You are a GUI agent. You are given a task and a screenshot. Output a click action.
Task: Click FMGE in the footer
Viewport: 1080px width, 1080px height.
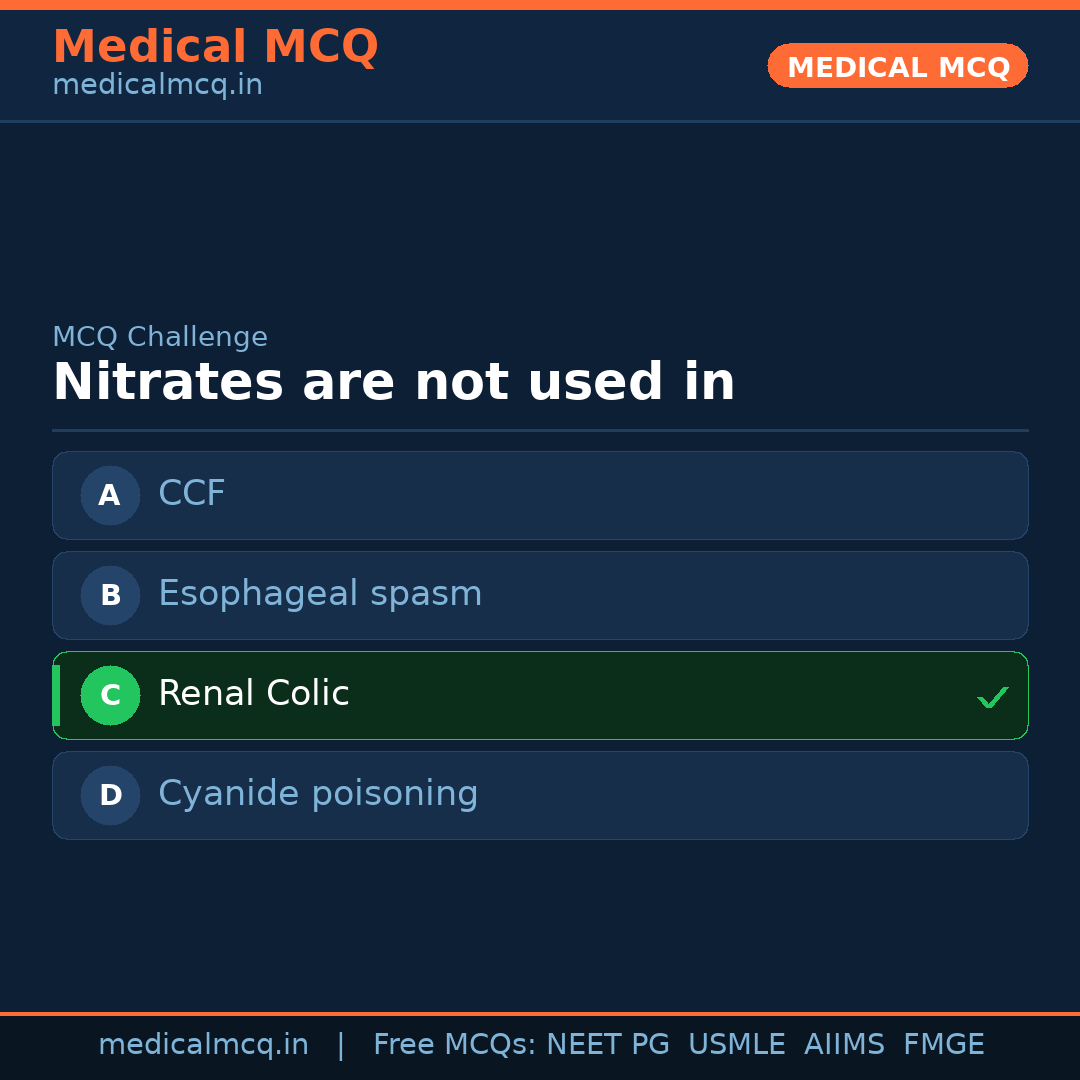944,1045
